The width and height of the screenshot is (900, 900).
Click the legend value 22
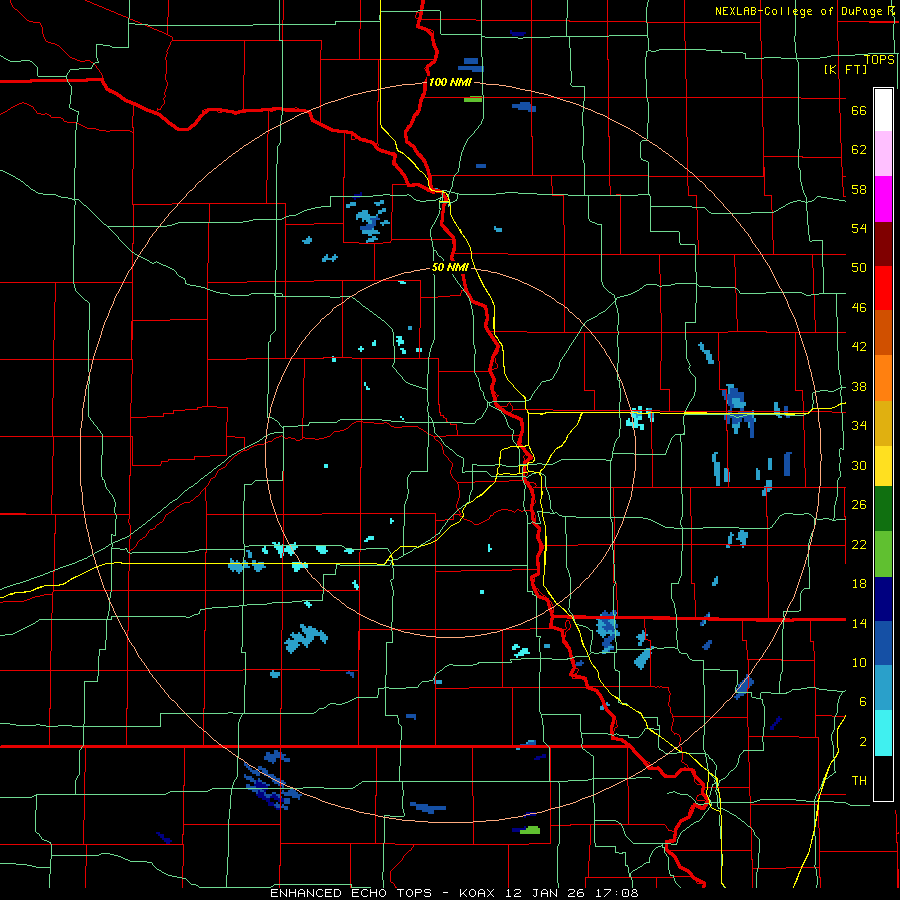pyautogui.click(x=859, y=544)
